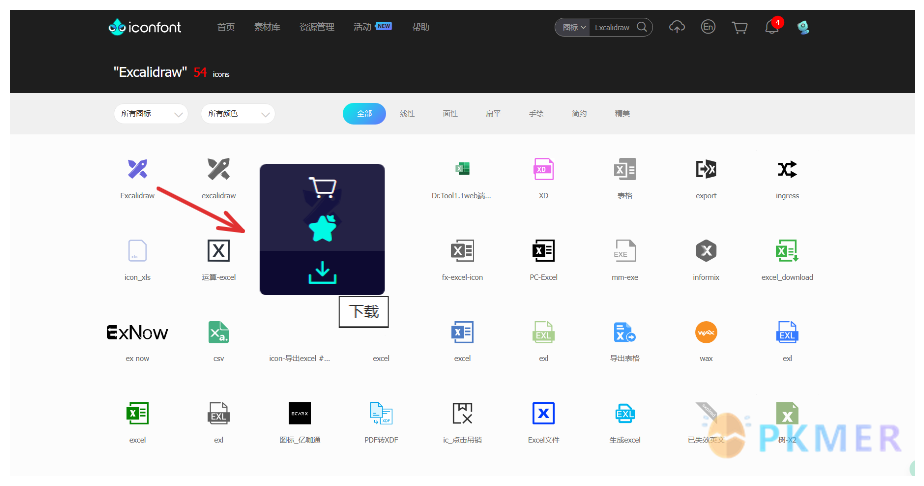Click the iconfont logo in the header
Screen dimensions: 924x486
[x=145, y=27]
